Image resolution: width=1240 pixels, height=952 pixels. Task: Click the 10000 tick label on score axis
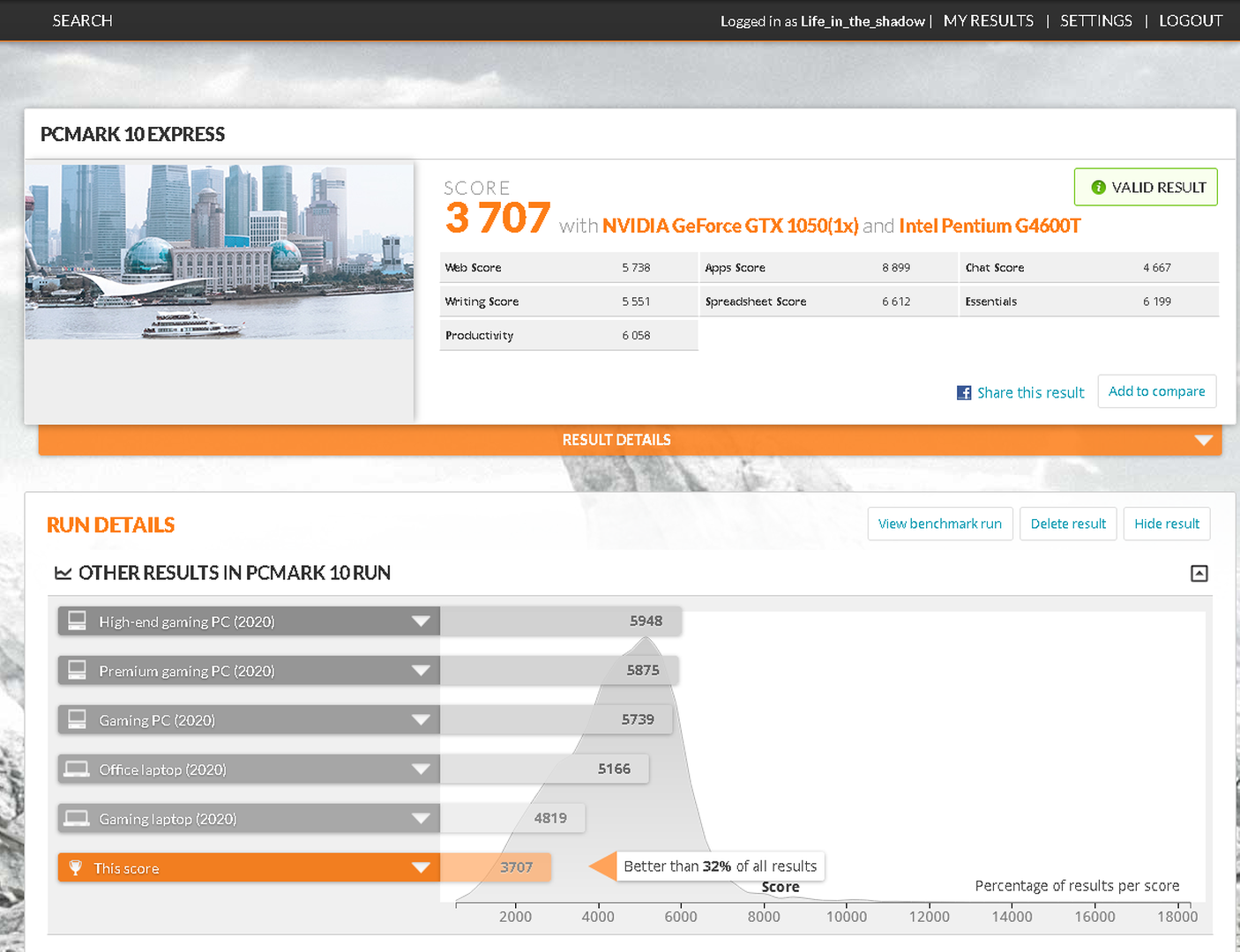847,917
